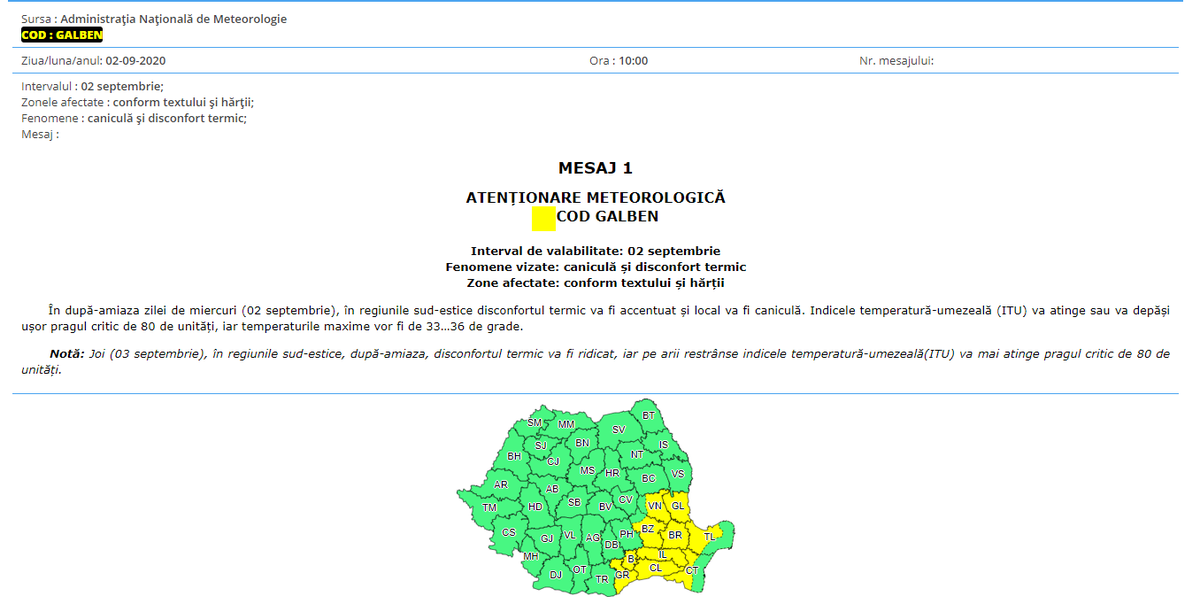Viewport: 1200px width, 604px height.
Task: Click the SV county on the map
Action: tap(618, 430)
